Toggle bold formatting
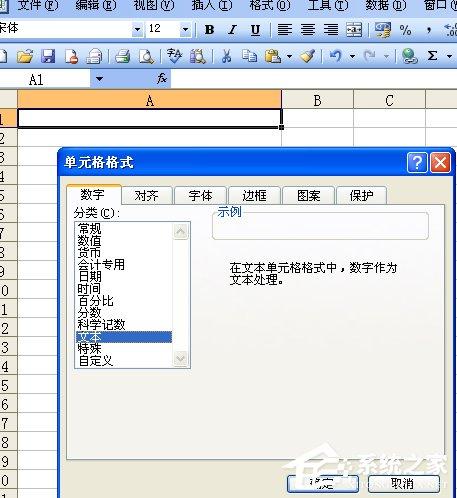The width and height of the screenshot is (457, 498). tap(209, 30)
